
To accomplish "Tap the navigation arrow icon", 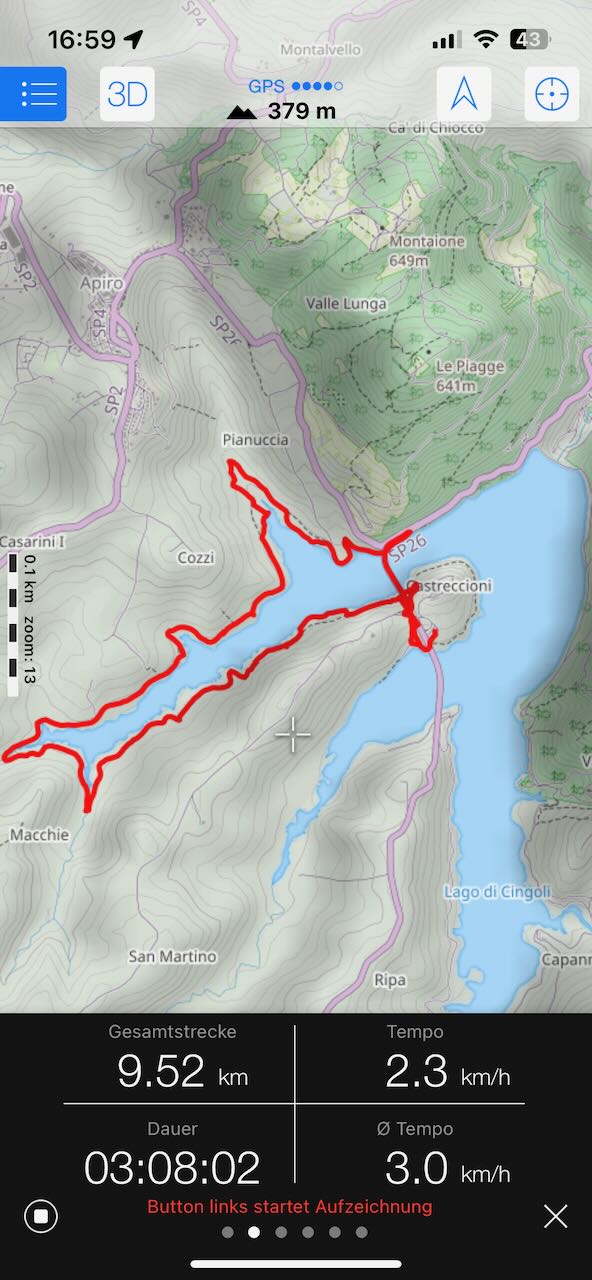I will click(x=463, y=94).
